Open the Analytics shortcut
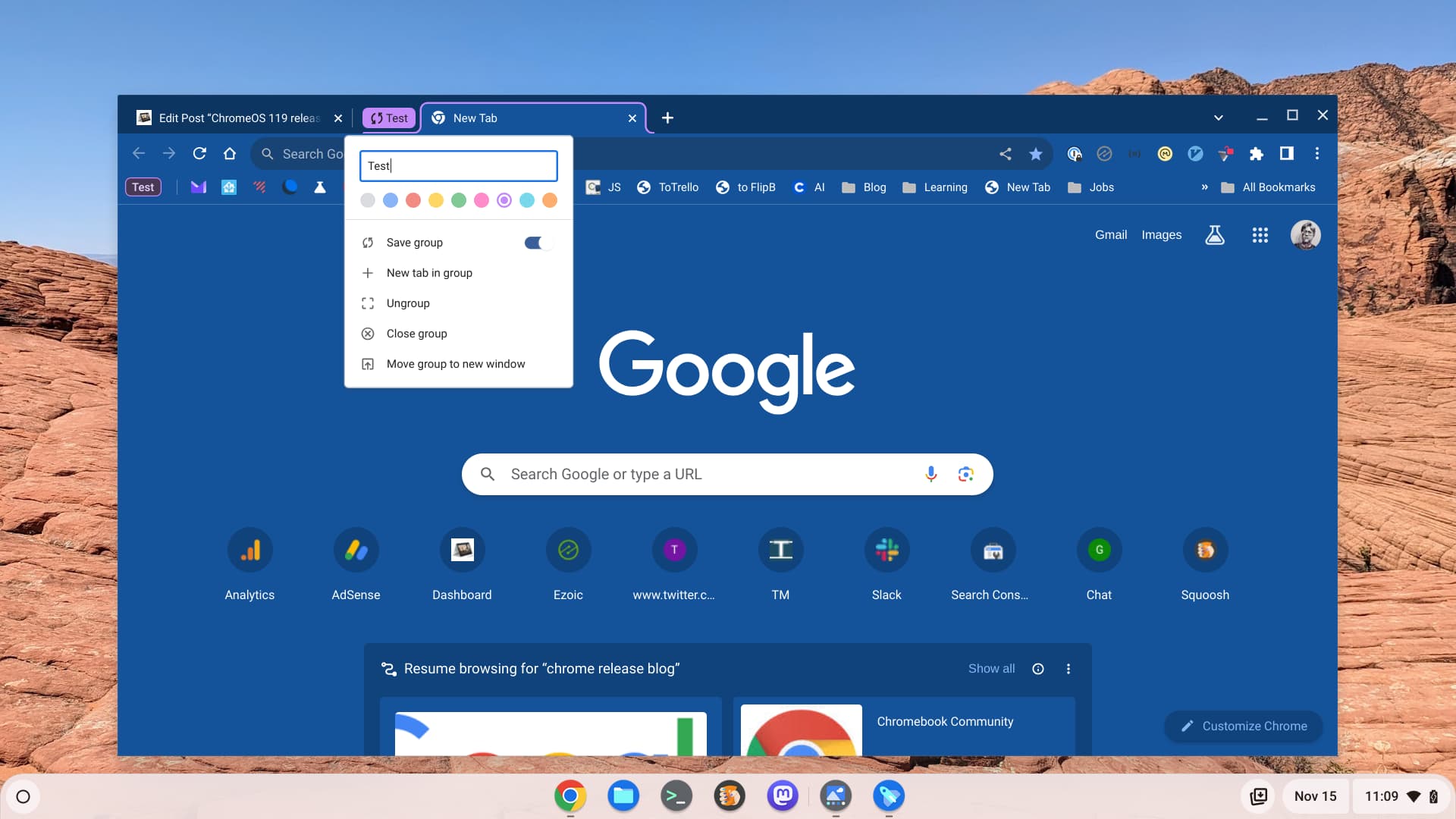The image size is (1456, 819). [x=249, y=563]
